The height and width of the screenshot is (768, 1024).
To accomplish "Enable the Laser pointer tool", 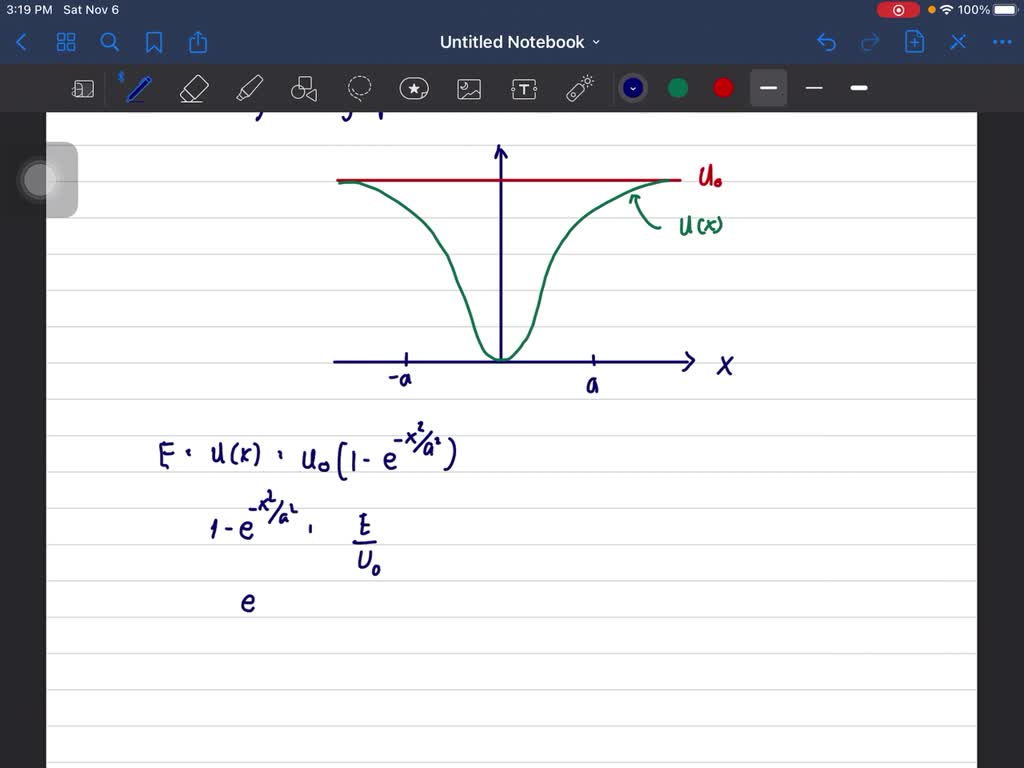I will pyautogui.click(x=578, y=88).
